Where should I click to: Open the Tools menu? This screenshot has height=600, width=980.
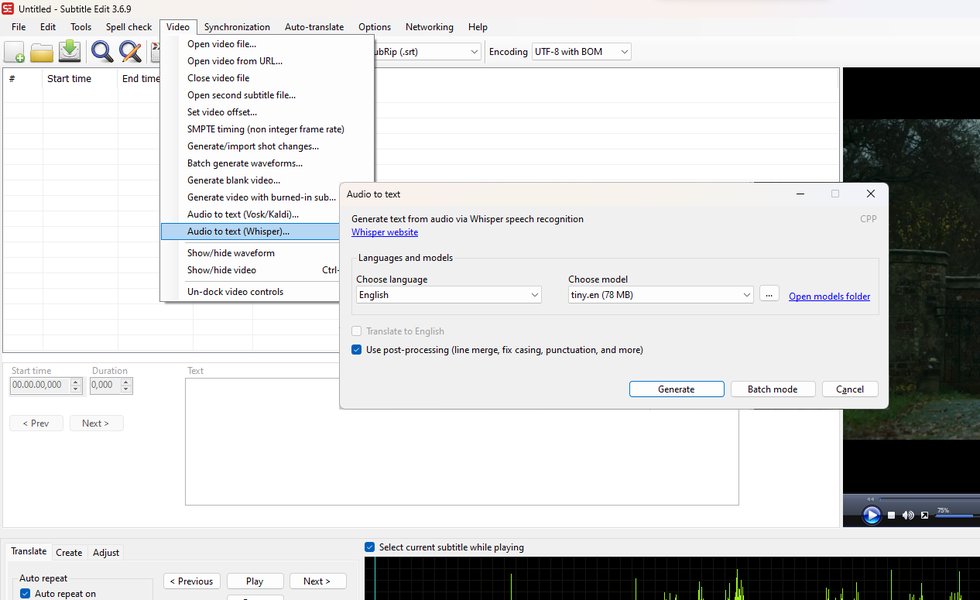pos(81,27)
